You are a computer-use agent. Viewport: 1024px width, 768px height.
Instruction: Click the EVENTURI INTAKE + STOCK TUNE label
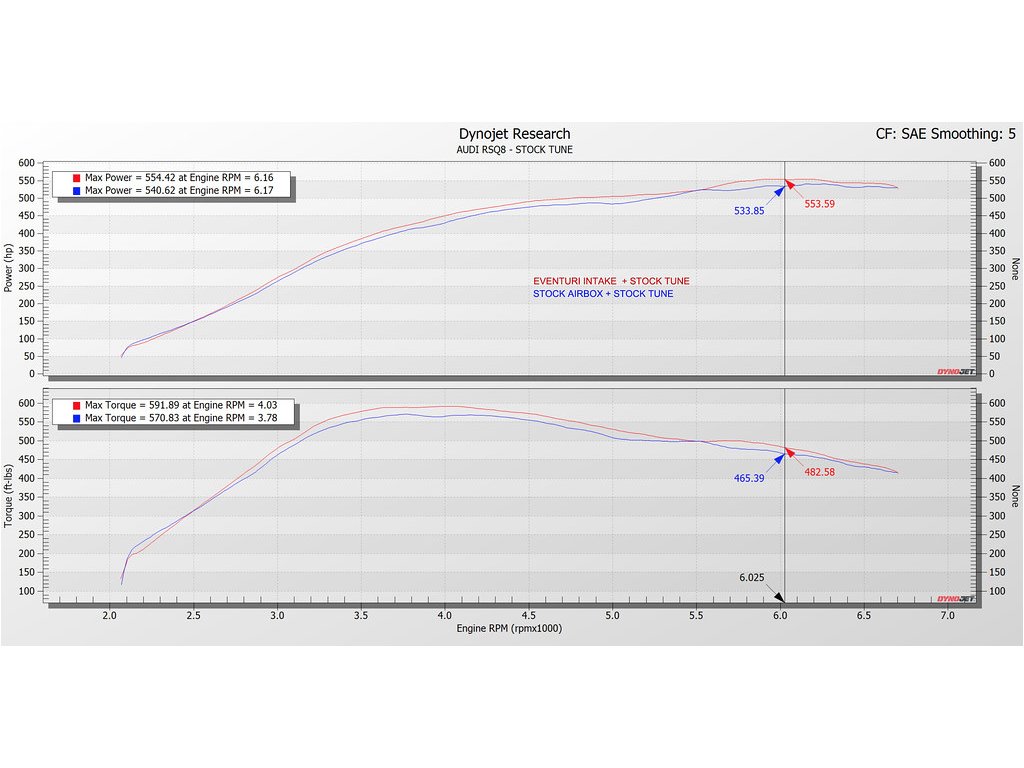(x=611, y=281)
